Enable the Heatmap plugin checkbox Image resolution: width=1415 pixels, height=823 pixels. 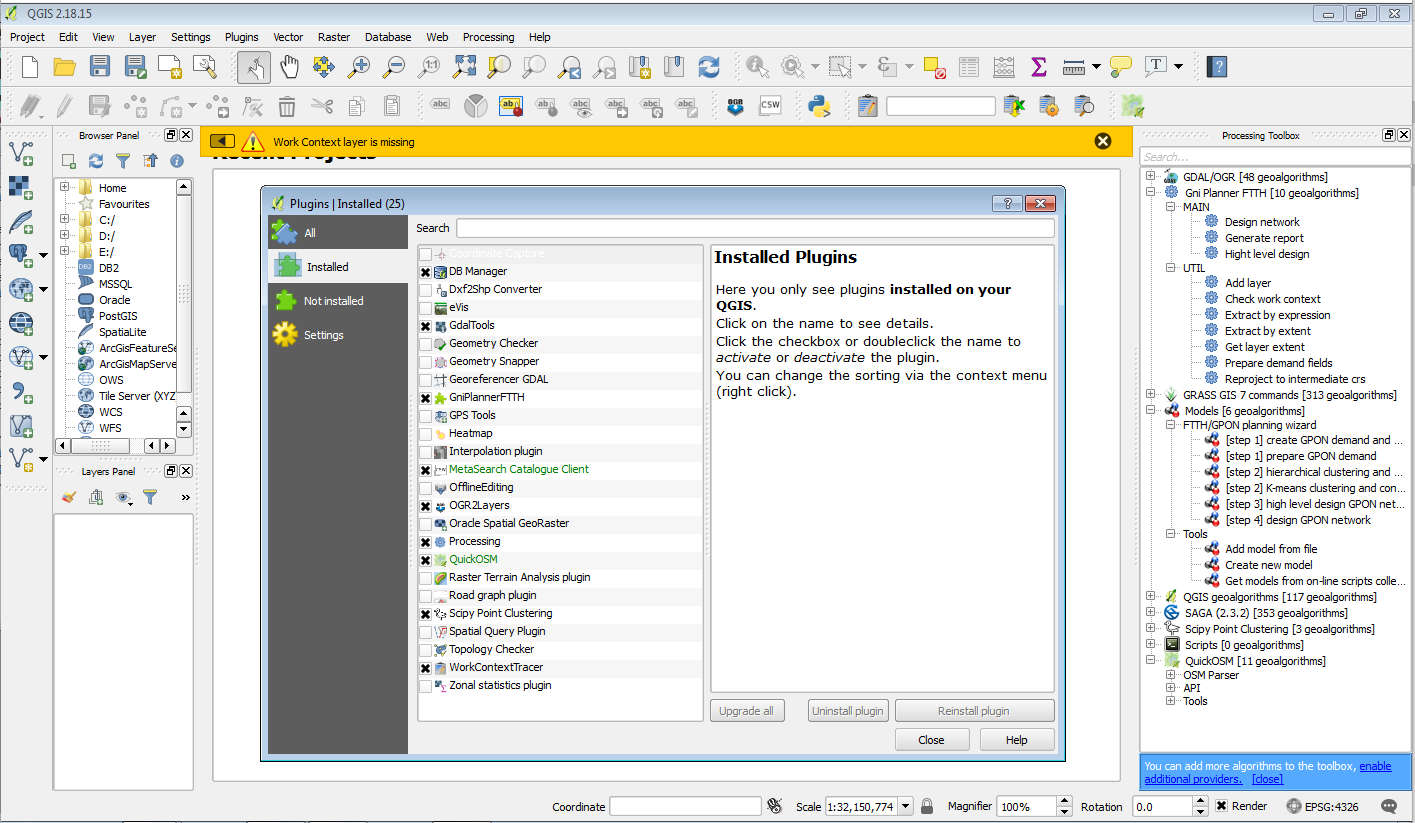tap(426, 434)
